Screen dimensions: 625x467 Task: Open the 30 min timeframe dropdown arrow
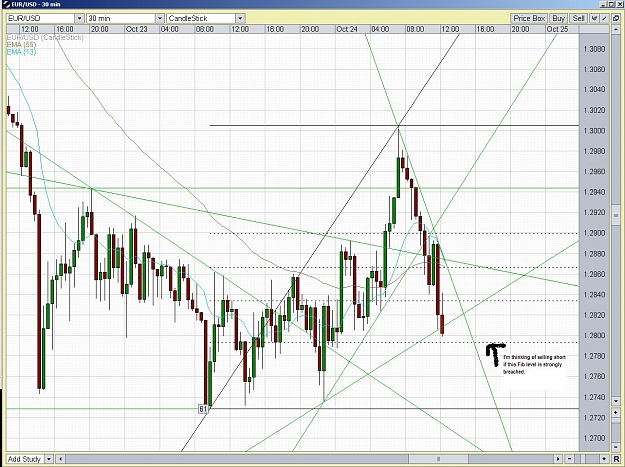coord(159,18)
